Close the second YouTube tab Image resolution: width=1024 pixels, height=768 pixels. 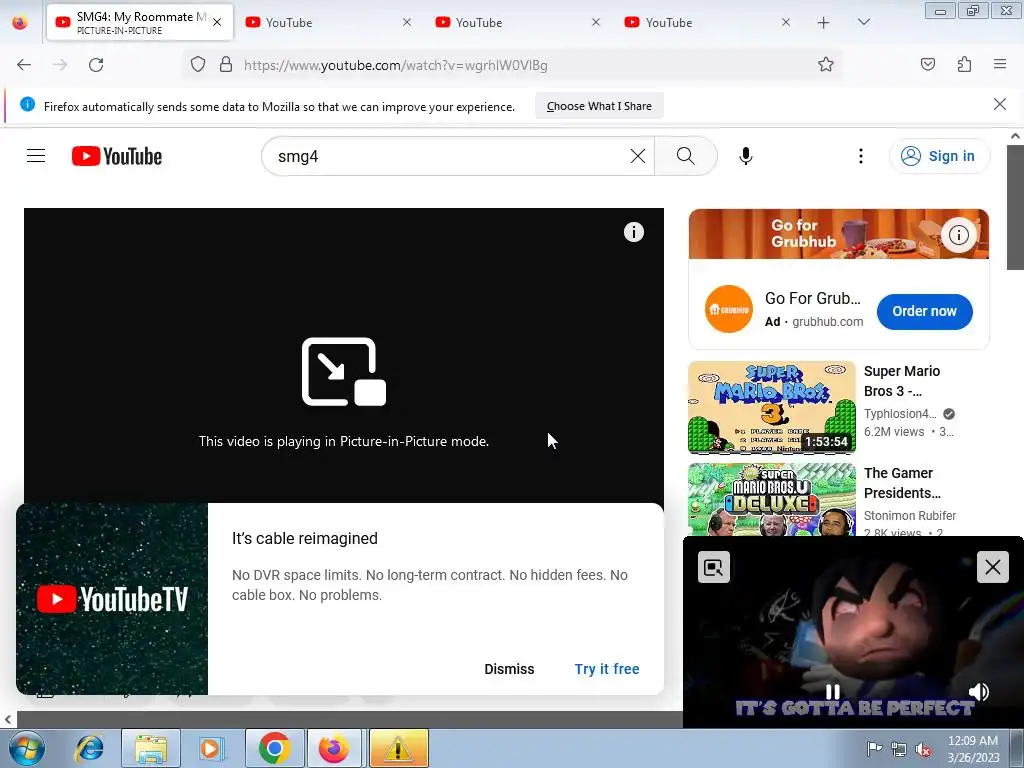coord(407,22)
